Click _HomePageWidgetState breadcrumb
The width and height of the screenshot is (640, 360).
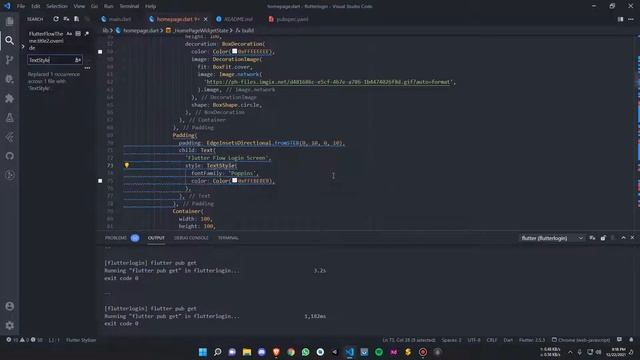201,30
